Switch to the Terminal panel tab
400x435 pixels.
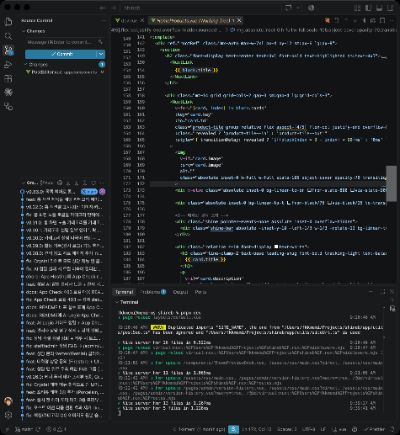tap(124, 292)
